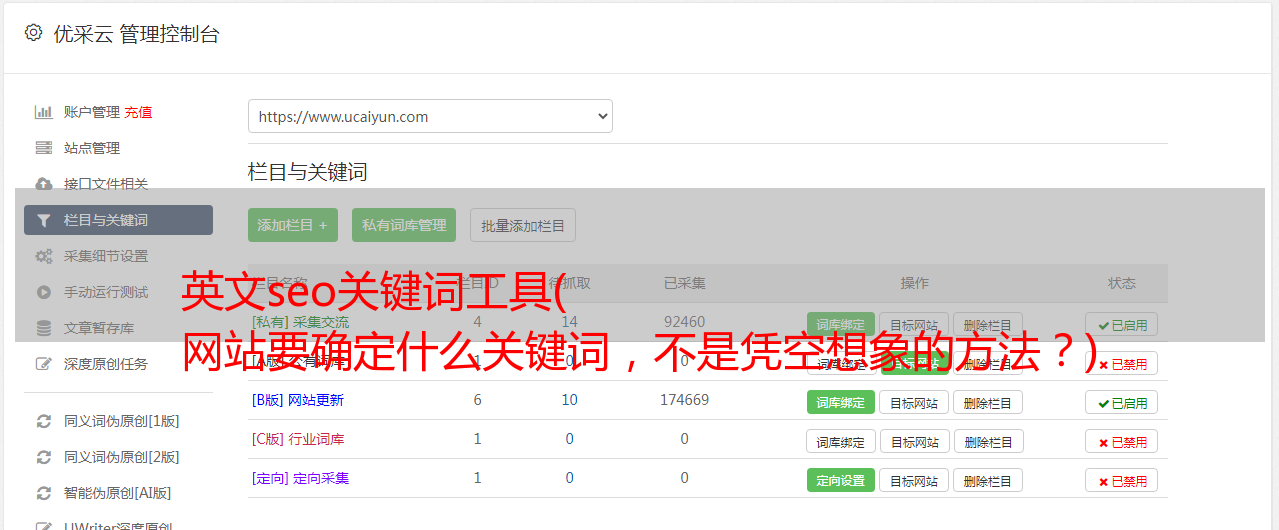Open the [定向] 定向采集 column link
The height and width of the screenshot is (530, 1279).
click(x=301, y=478)
